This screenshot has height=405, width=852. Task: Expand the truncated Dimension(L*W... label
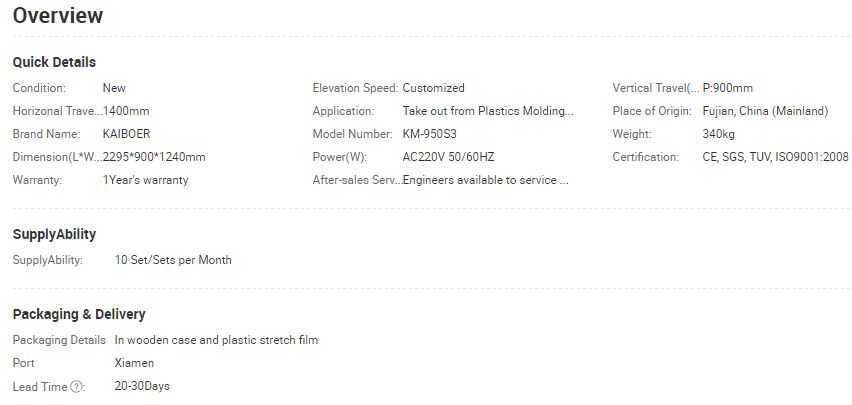58,157
